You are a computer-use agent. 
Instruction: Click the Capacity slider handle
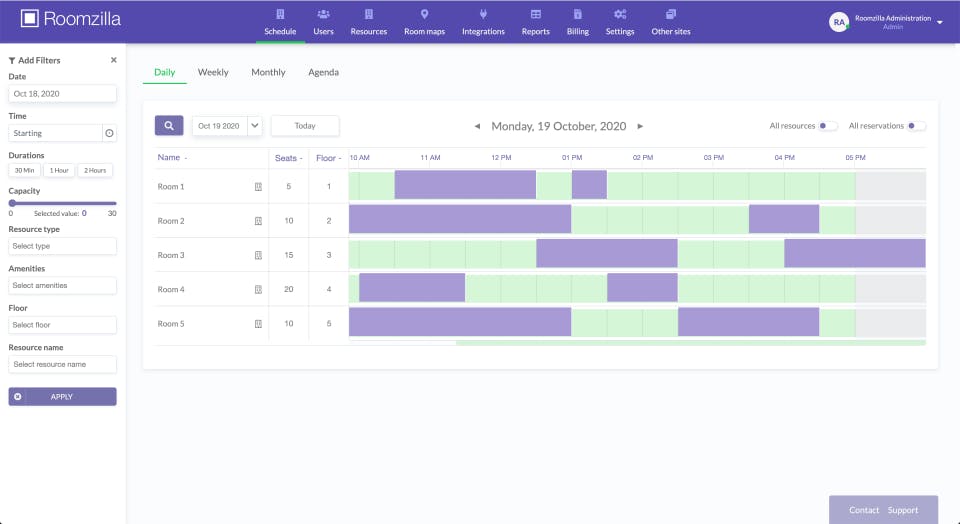[12, 203]
